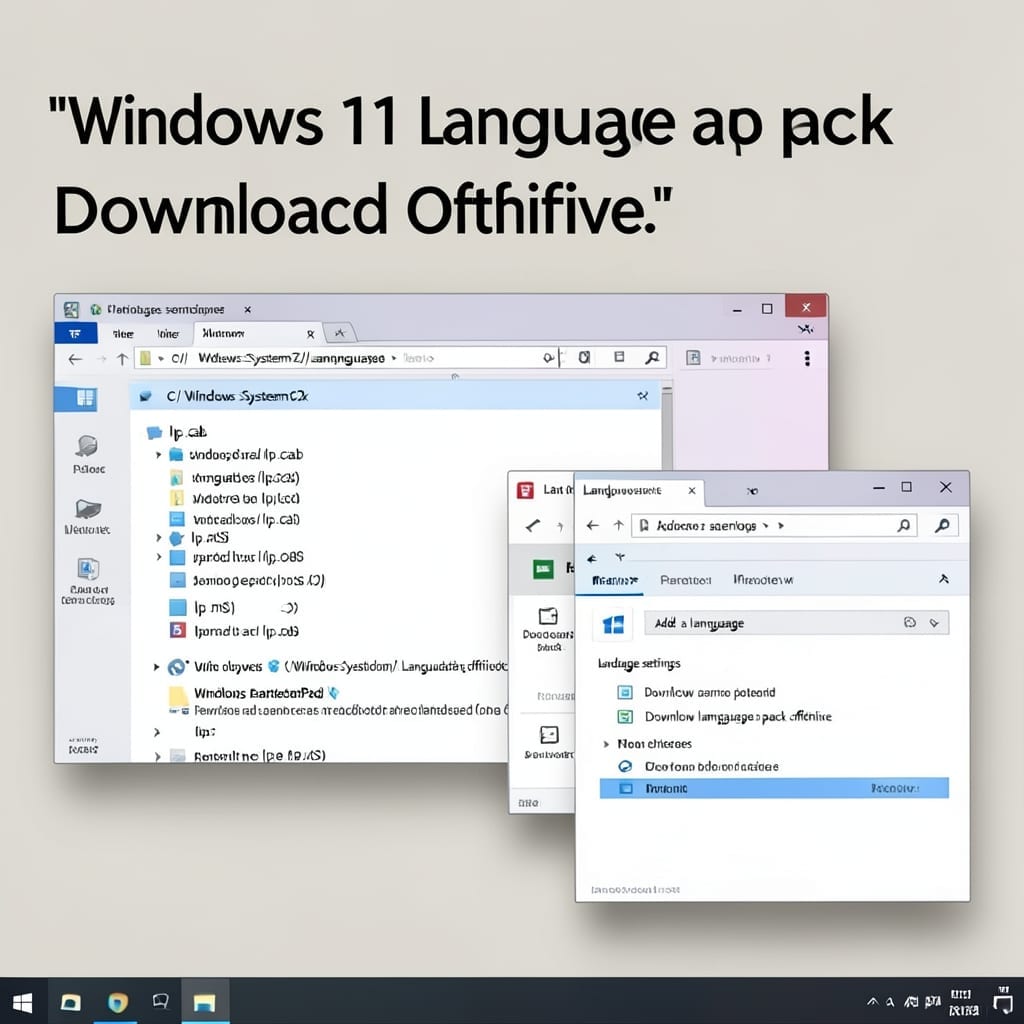Close the Xlunnox tab

pos(311,334)
